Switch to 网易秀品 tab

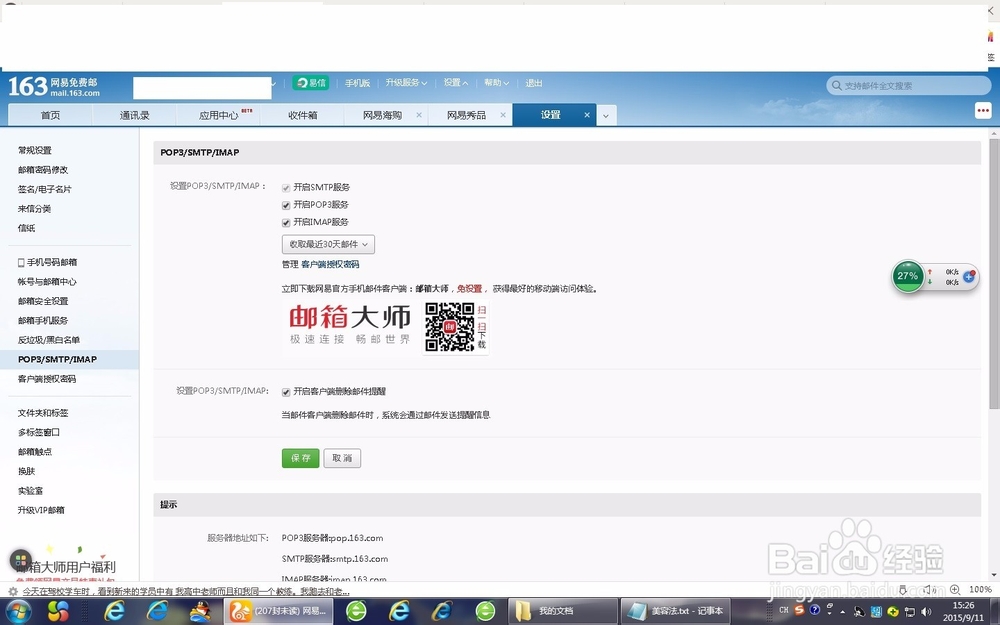coord(466,115)
